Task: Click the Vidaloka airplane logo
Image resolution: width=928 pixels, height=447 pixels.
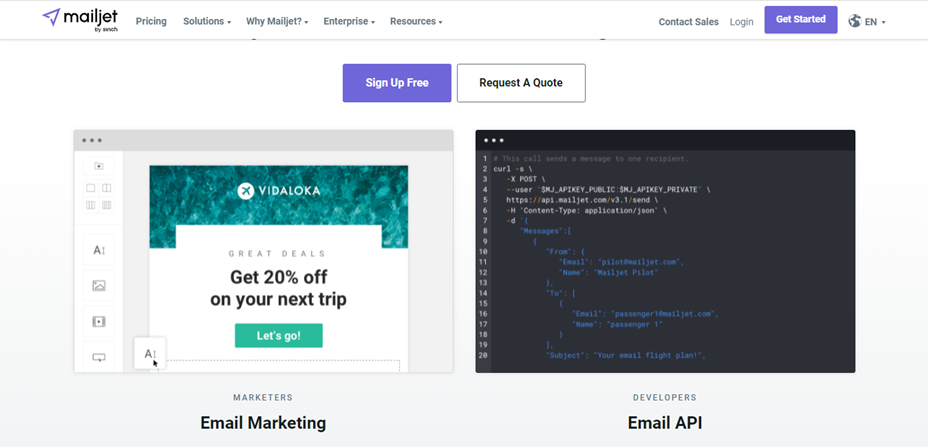Action: tap(246, 191)
